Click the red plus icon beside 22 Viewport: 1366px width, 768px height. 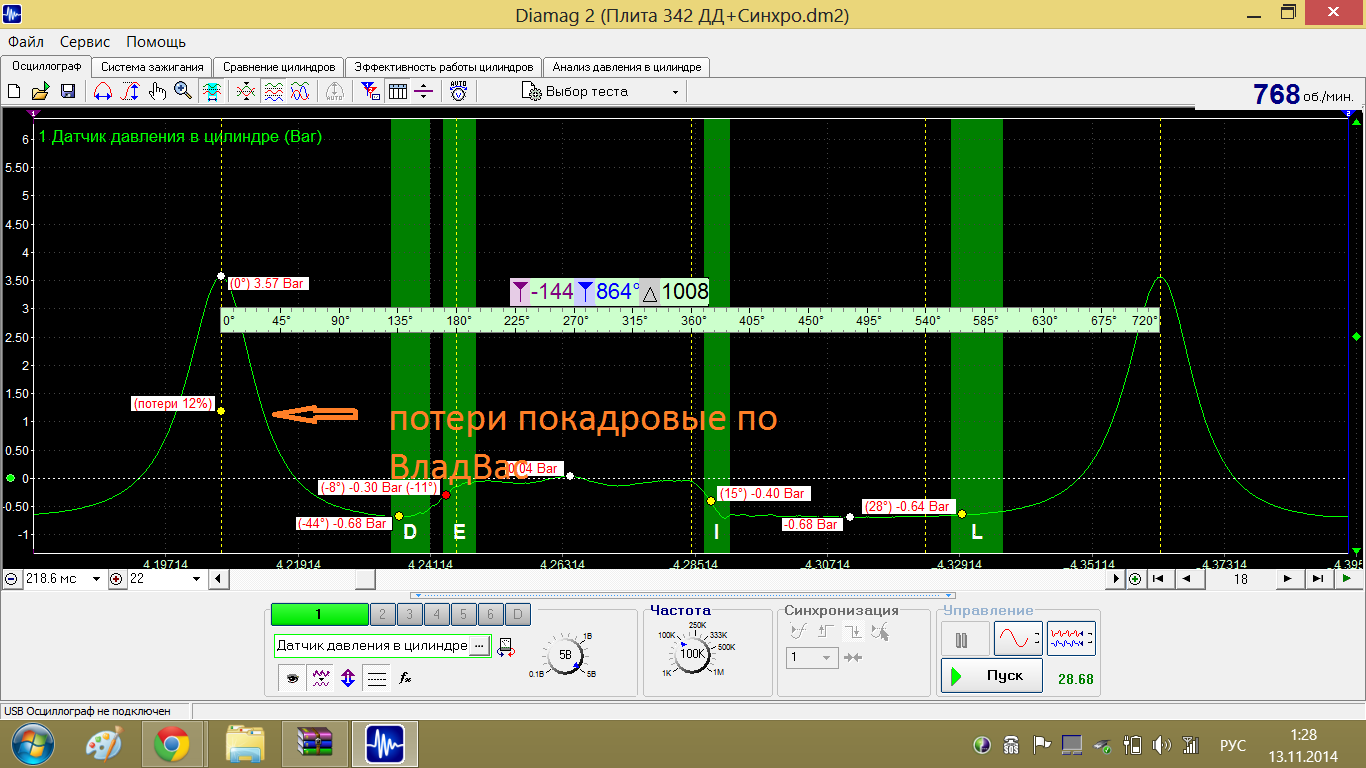pyautogui.click(x=117, y=579)
